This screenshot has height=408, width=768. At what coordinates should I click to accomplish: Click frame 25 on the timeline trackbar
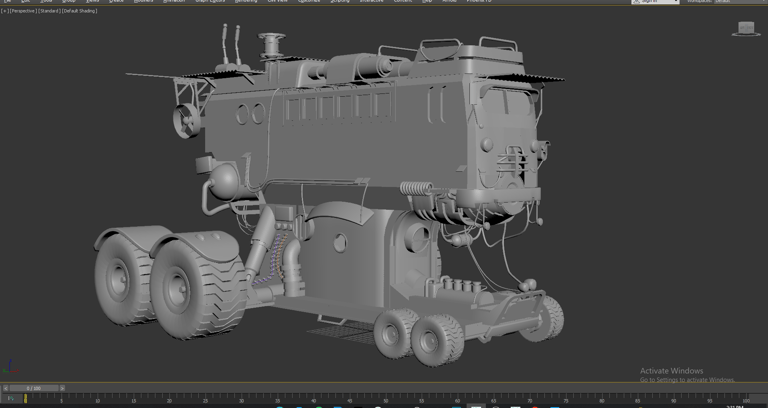(205, 398)
